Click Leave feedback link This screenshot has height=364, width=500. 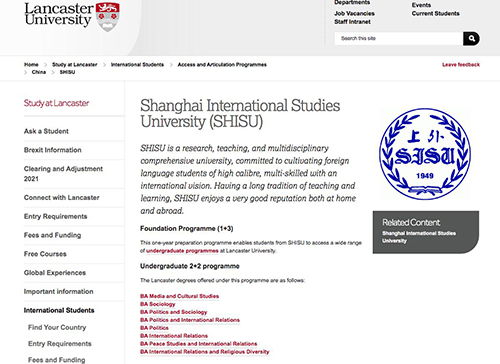[461, 65]
